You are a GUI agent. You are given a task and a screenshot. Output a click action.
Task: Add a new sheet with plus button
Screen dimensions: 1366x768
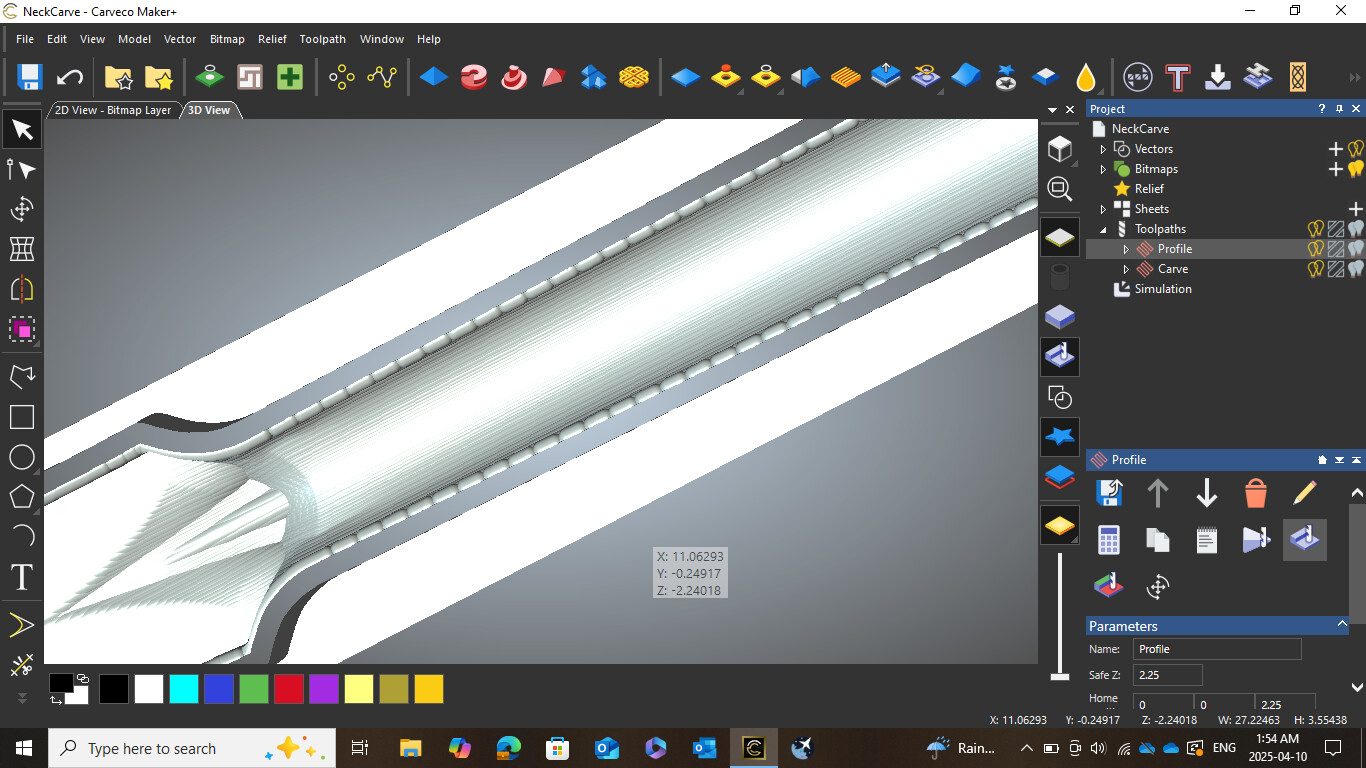(1356, 209)
